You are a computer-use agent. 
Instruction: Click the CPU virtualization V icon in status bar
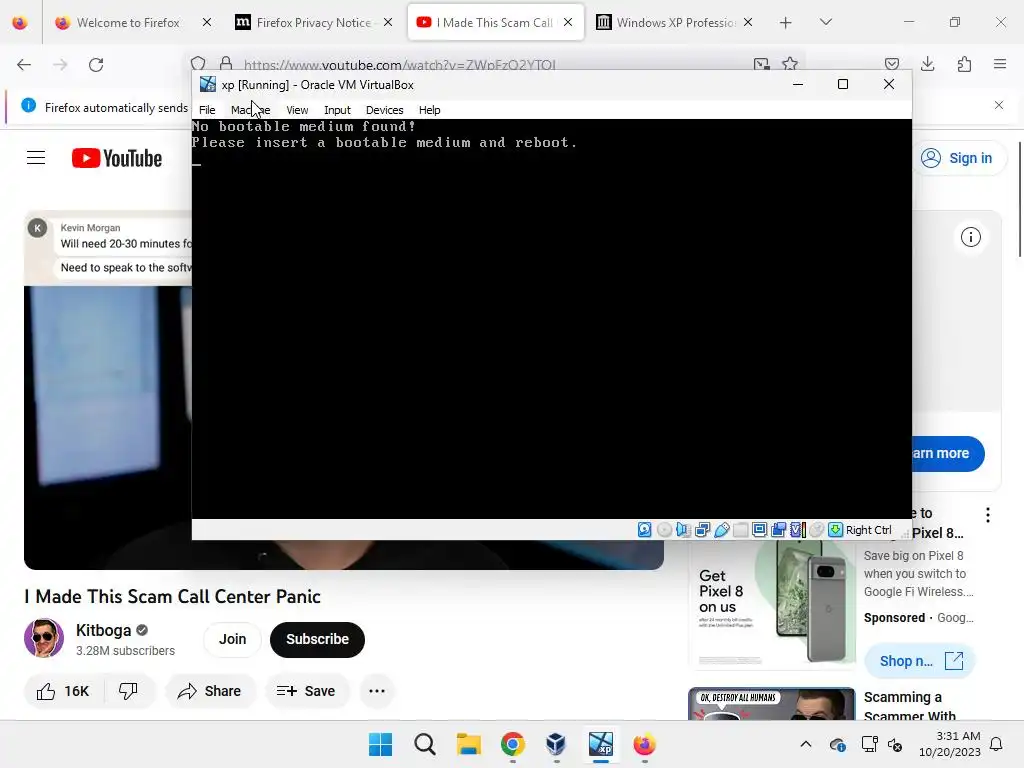click(797, 530)
